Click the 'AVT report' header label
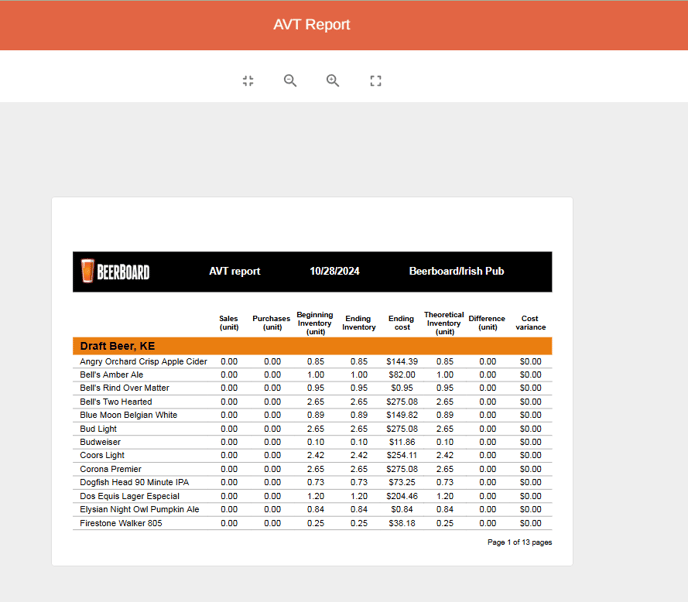Viewport: 688px width, 602px height. 235,271
